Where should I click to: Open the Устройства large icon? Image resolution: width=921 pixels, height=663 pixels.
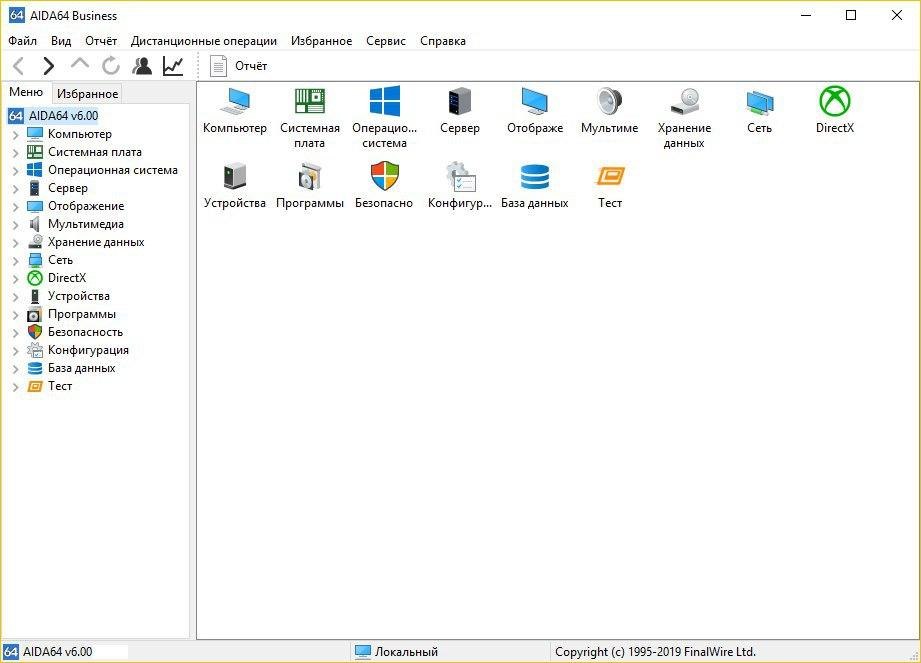235,176
